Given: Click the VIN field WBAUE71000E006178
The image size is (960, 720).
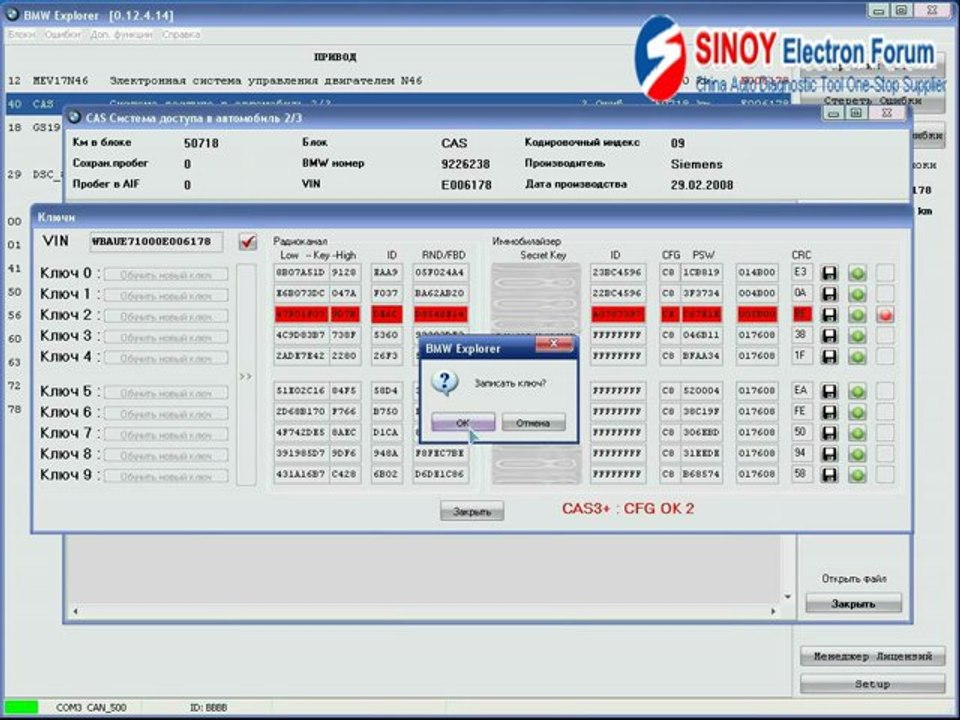Looking at the screenshot, I should coord(156,242).
